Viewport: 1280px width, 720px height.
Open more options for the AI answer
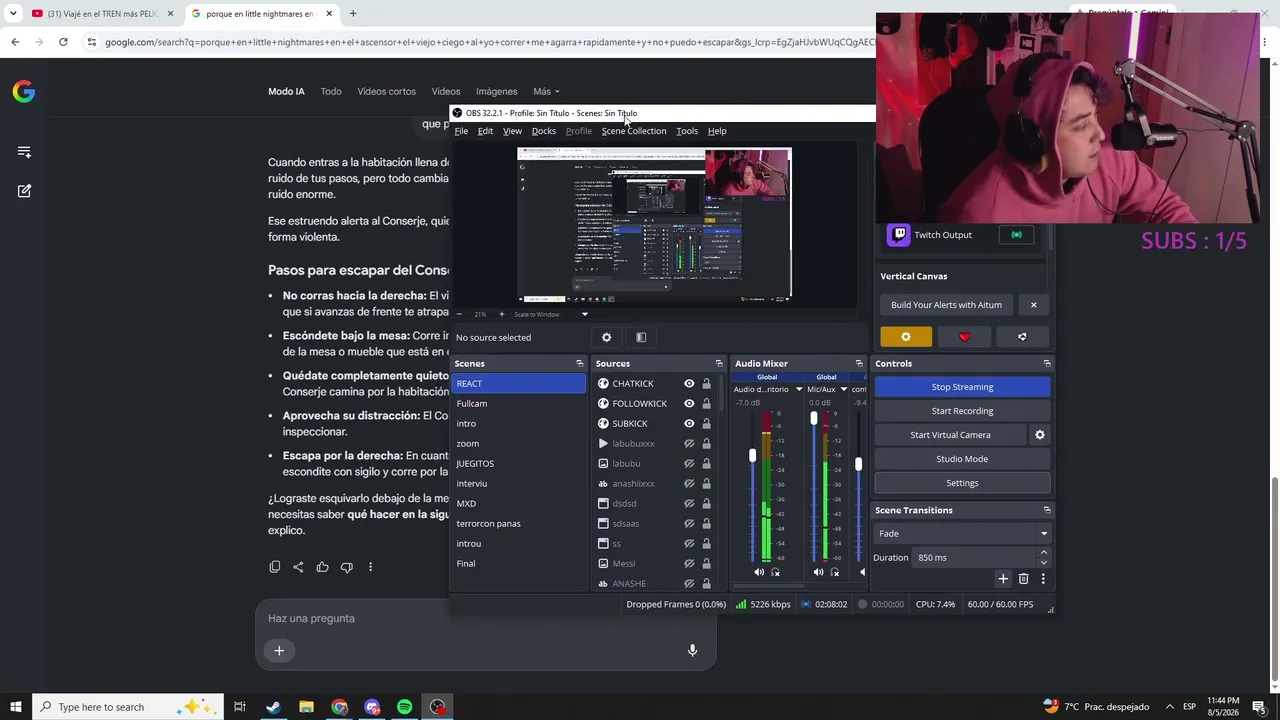click(370, 567)
